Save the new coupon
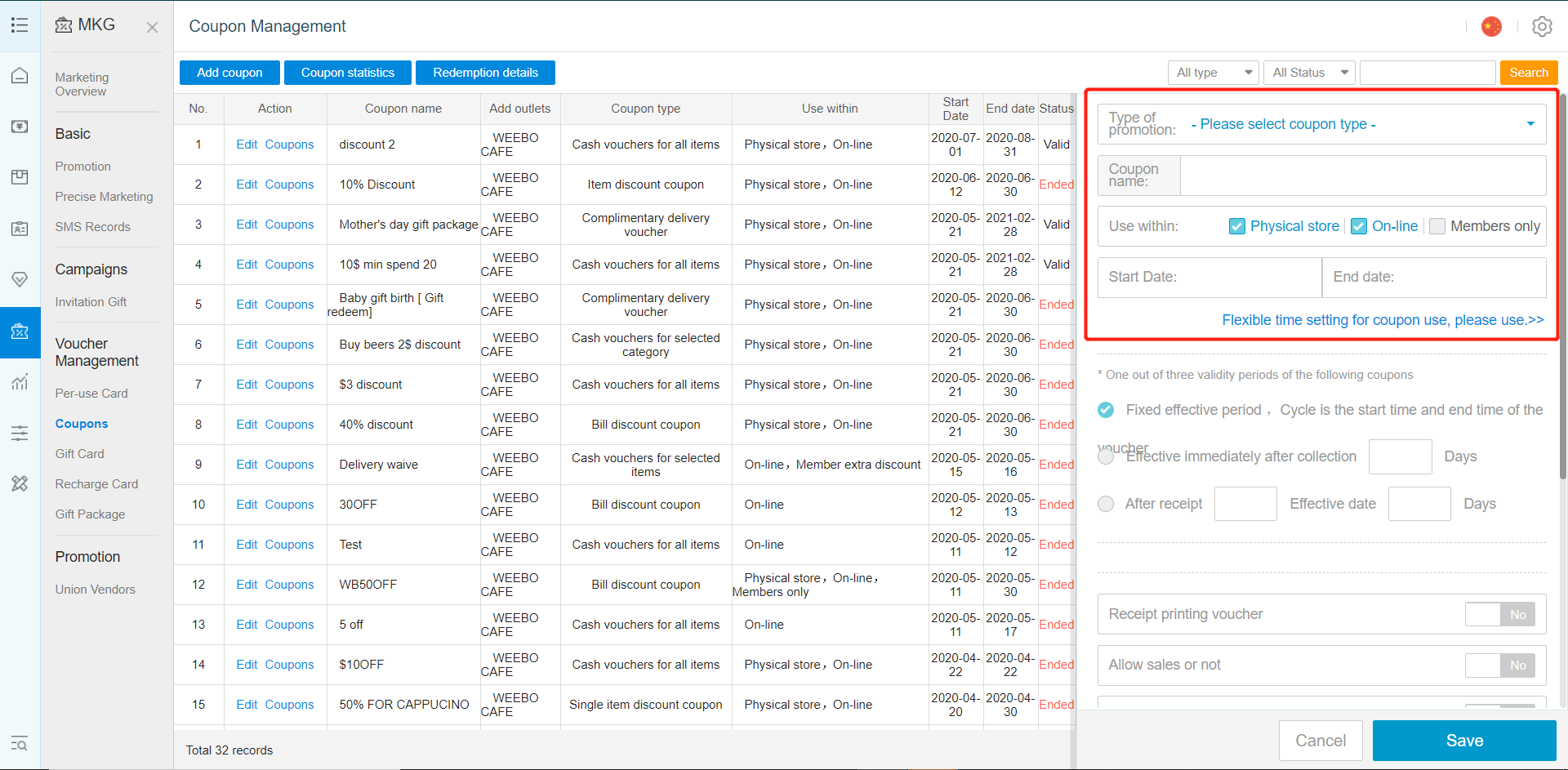The height and width of the screenshot is (770, 1568). (1464, 741)
